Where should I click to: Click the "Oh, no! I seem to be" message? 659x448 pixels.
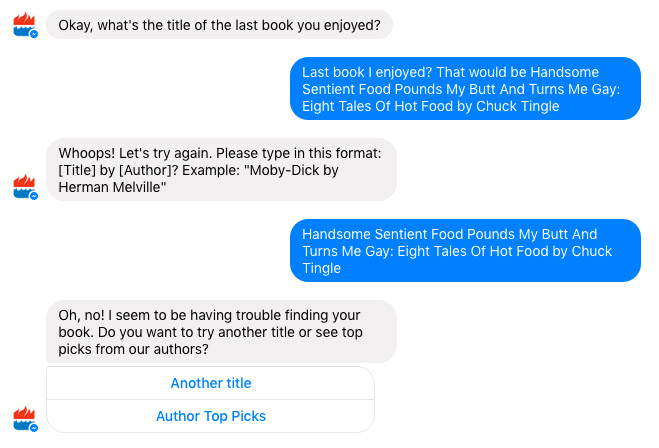click(221, 331)
